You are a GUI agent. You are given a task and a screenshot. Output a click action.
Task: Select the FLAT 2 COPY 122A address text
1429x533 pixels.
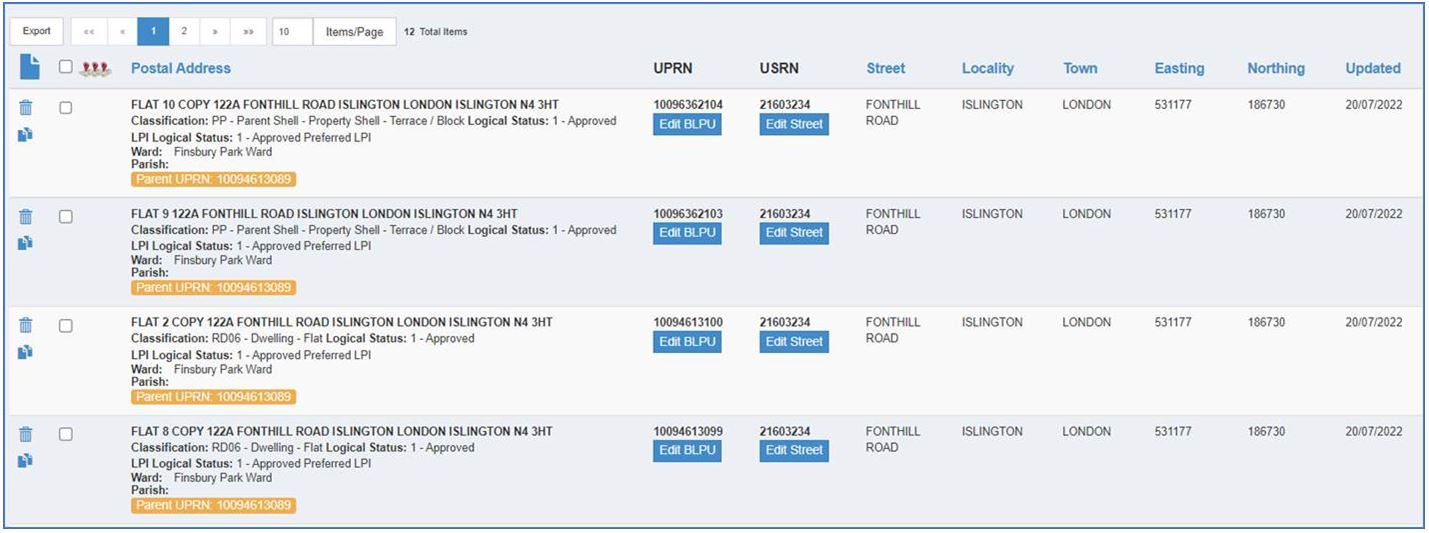(342, 322)
